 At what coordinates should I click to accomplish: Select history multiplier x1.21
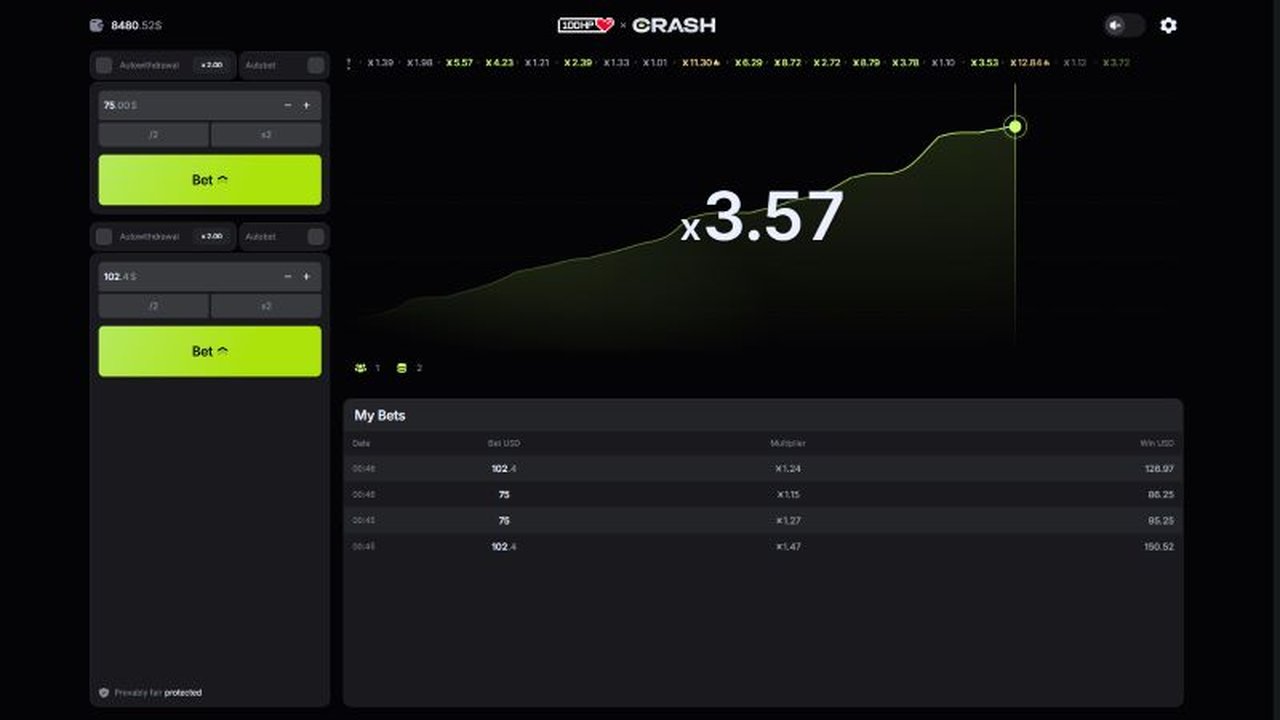tap(537, 63)
